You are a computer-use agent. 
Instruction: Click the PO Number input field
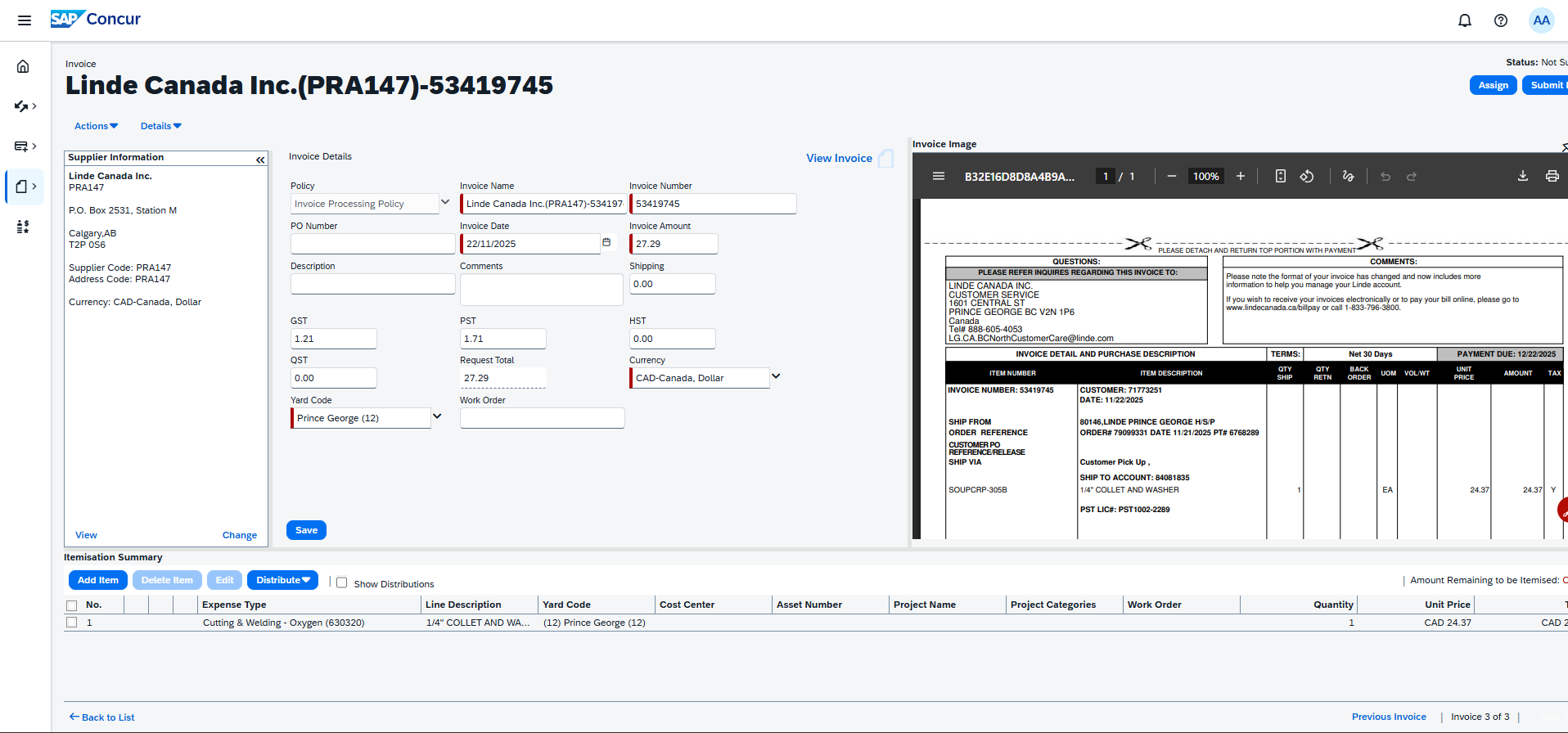pyautogui.click(x=372, y=244)
